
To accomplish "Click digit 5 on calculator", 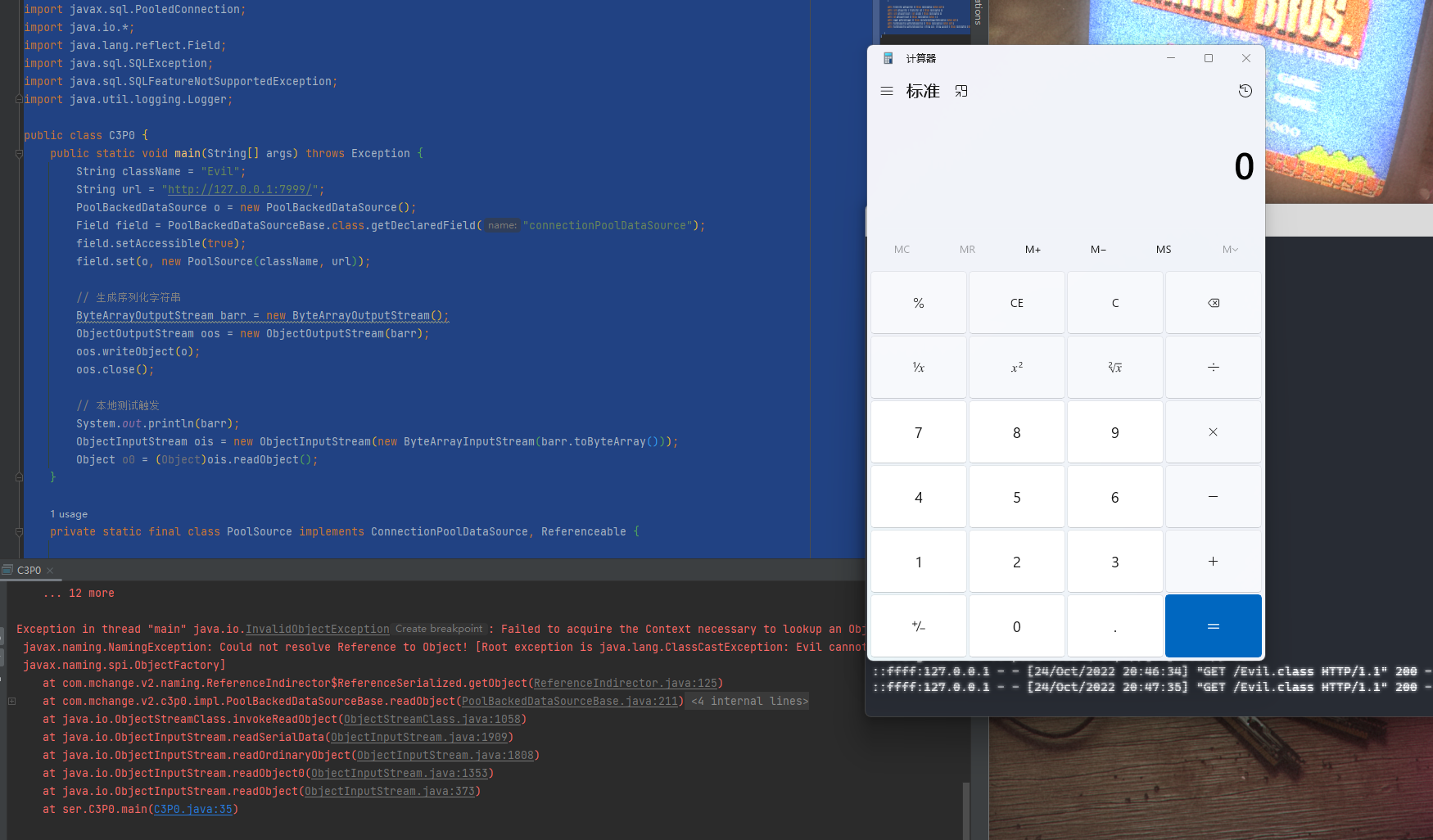I will coord(1017,497).
